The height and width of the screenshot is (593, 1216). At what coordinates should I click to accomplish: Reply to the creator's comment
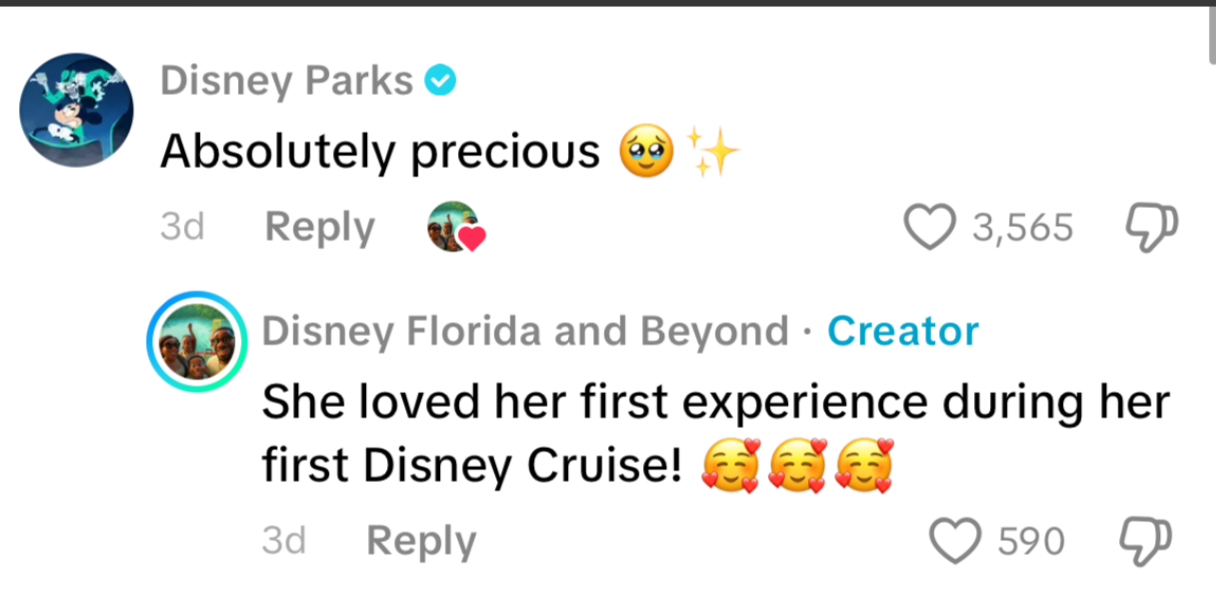point(421,541)
